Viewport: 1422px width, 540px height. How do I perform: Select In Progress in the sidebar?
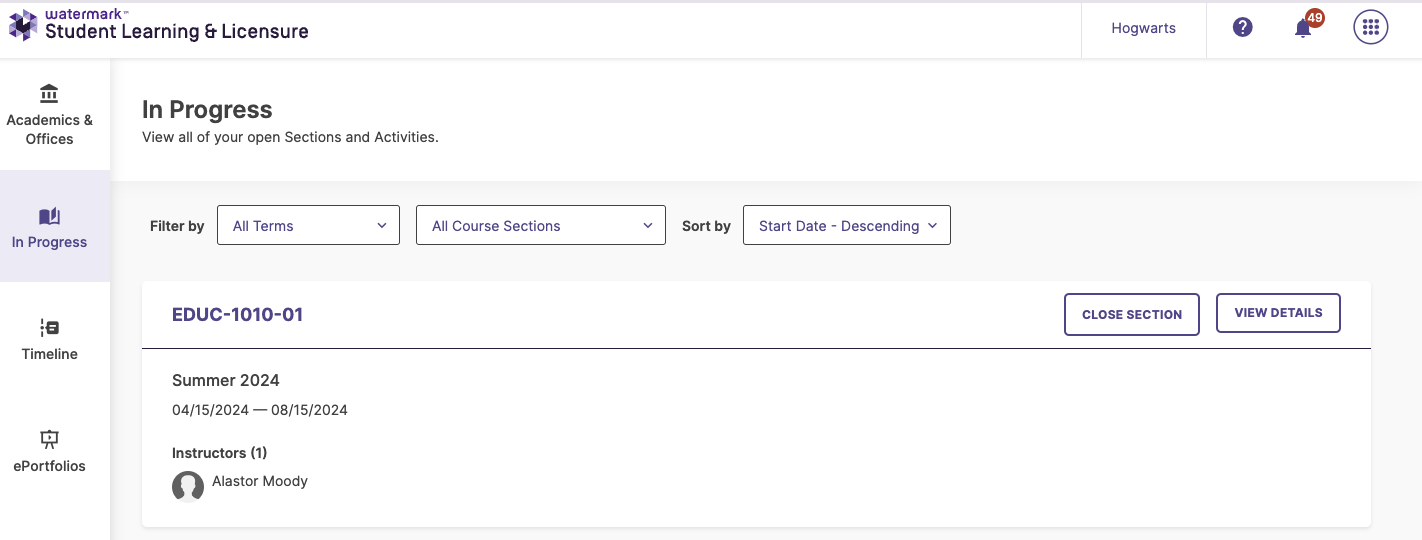pyautogui.click(x=55, y=226)
